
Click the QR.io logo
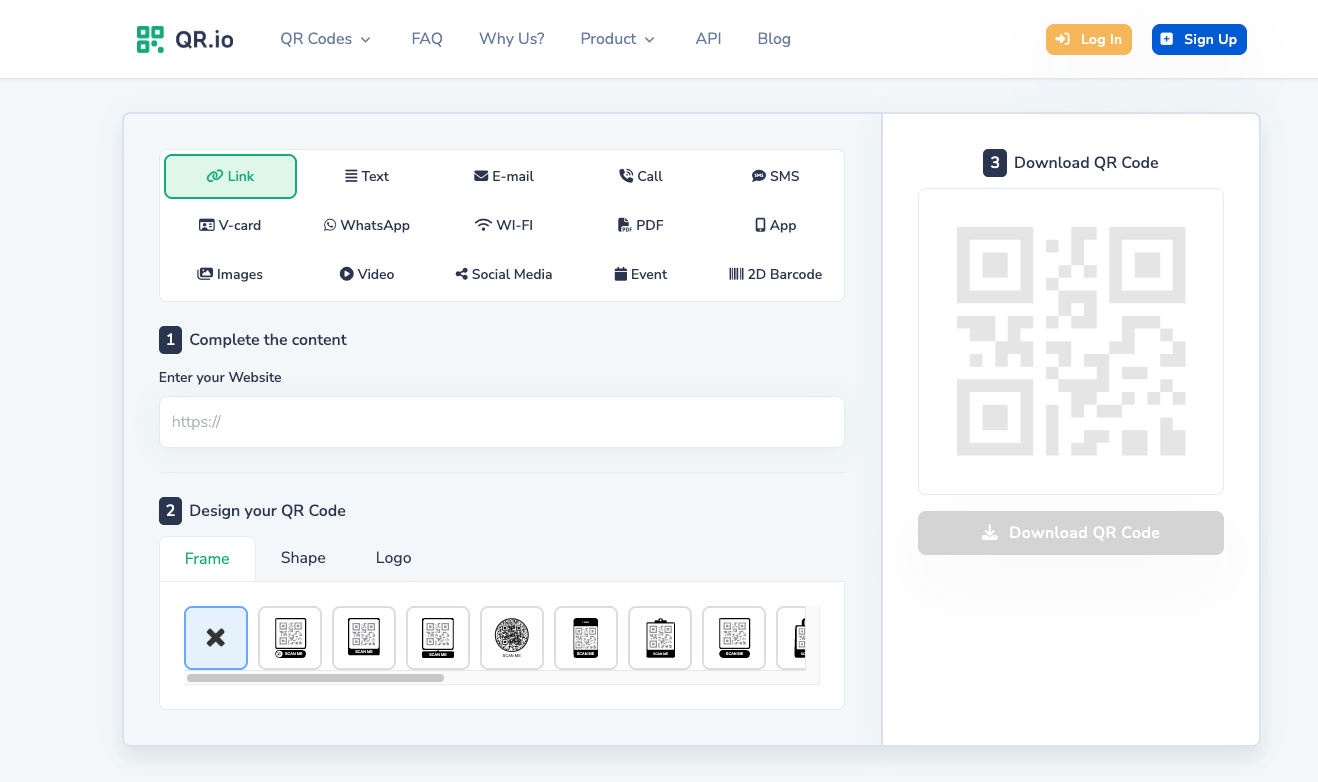pos(185,39)
